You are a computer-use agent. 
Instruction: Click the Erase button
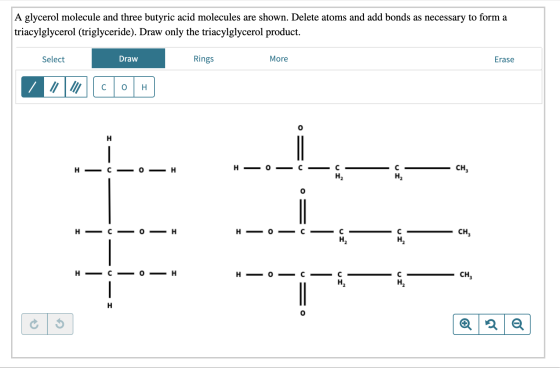[x=504, y=59]
